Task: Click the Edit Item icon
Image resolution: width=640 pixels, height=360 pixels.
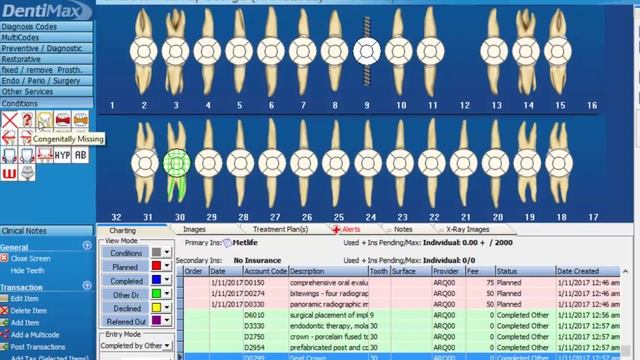Action: point(4,298)
